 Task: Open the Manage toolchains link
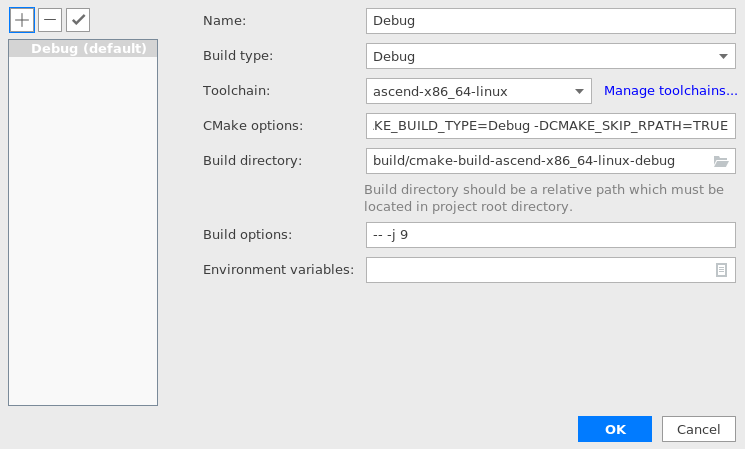(670, 91)
